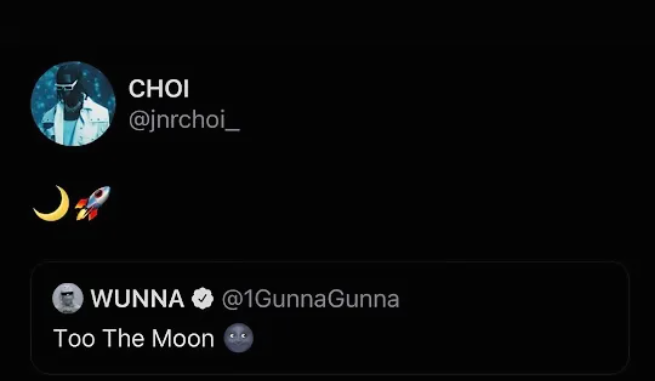Click the verified badge beside WUNNA
Image resolution: width=655 pixels, height=381 pixels.
click(x=203, y=299)
